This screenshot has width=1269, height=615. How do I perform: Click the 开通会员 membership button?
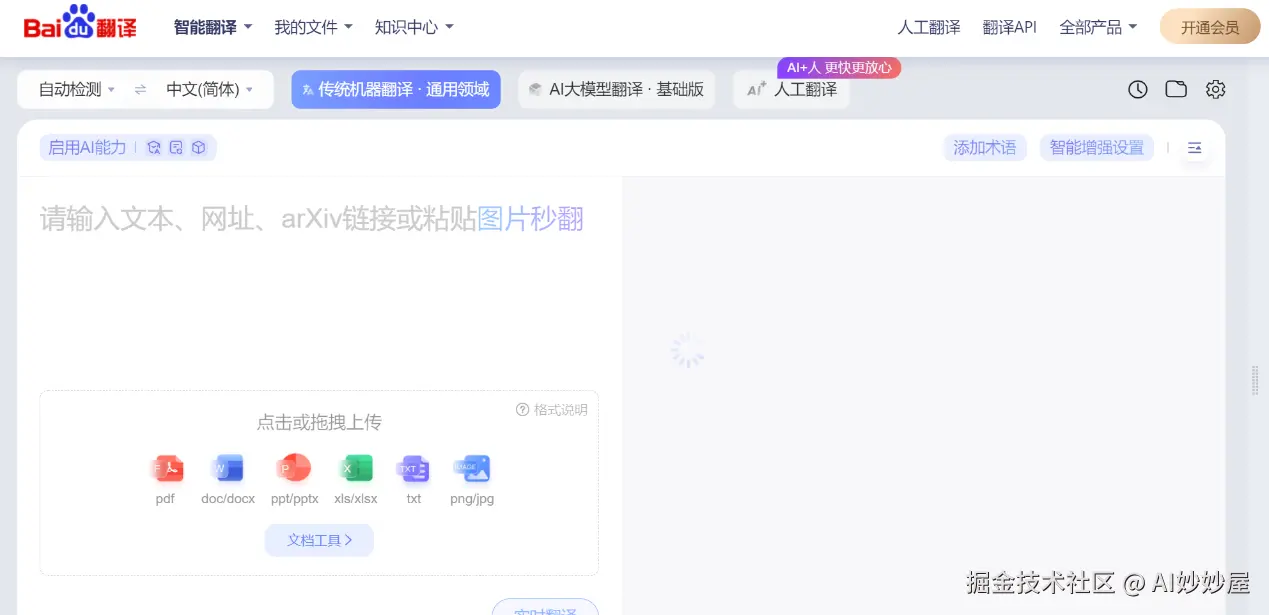tap(1209, 28)
